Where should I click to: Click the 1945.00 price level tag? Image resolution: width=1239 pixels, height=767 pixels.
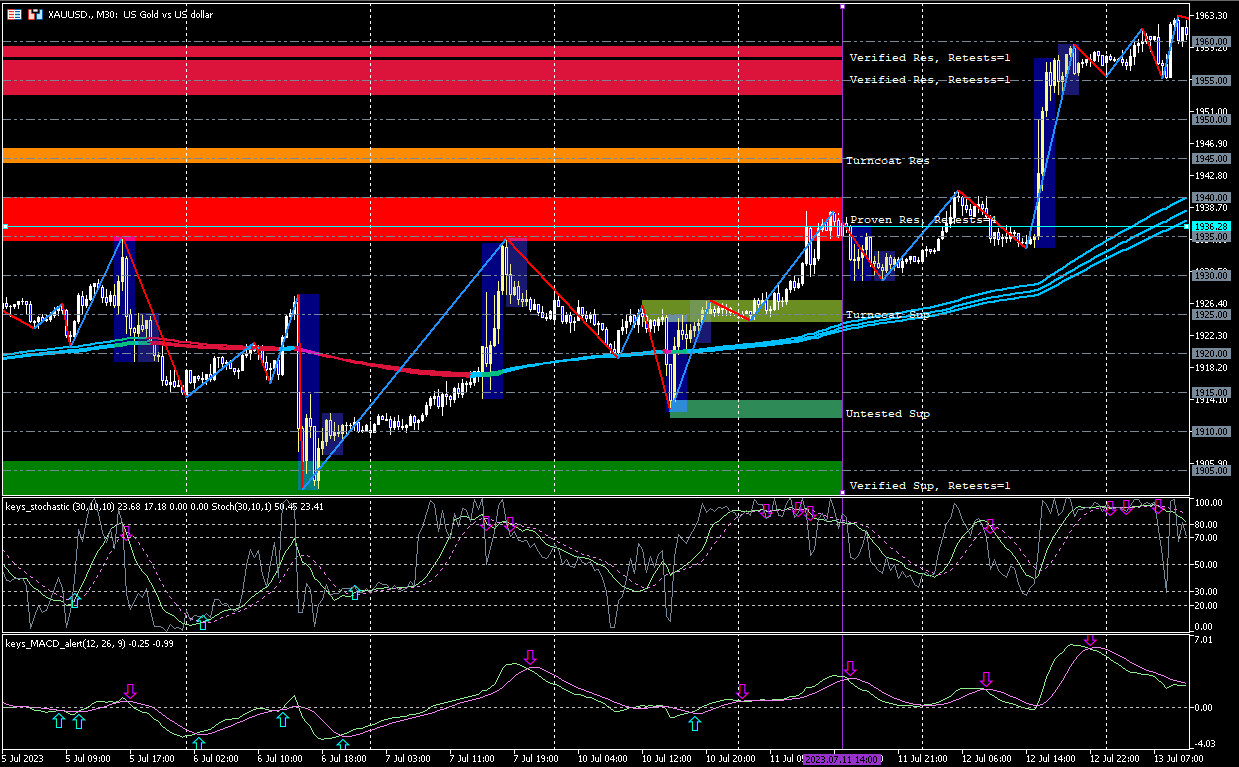point(1210,158)
